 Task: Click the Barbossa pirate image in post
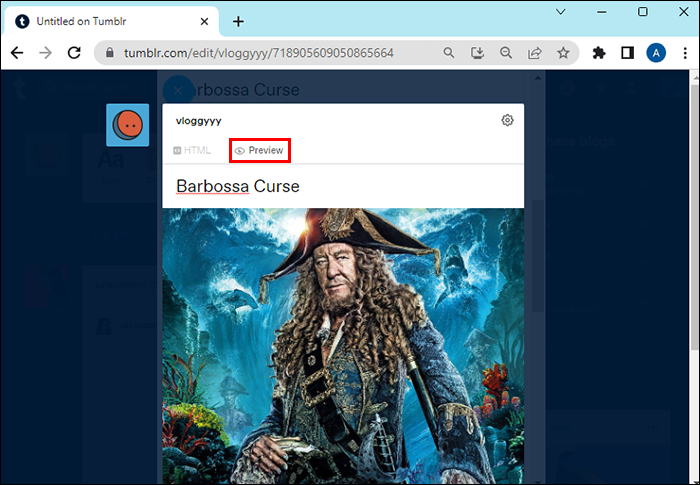pyautogui.click(x=343, y=346)
